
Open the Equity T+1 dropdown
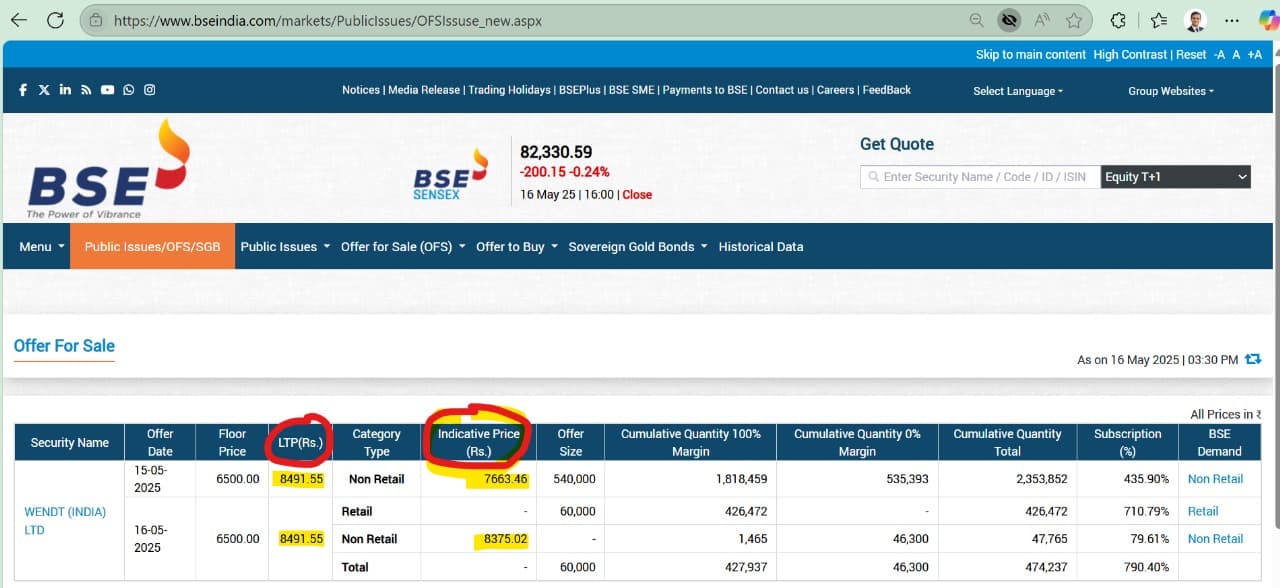(1176, 177)
